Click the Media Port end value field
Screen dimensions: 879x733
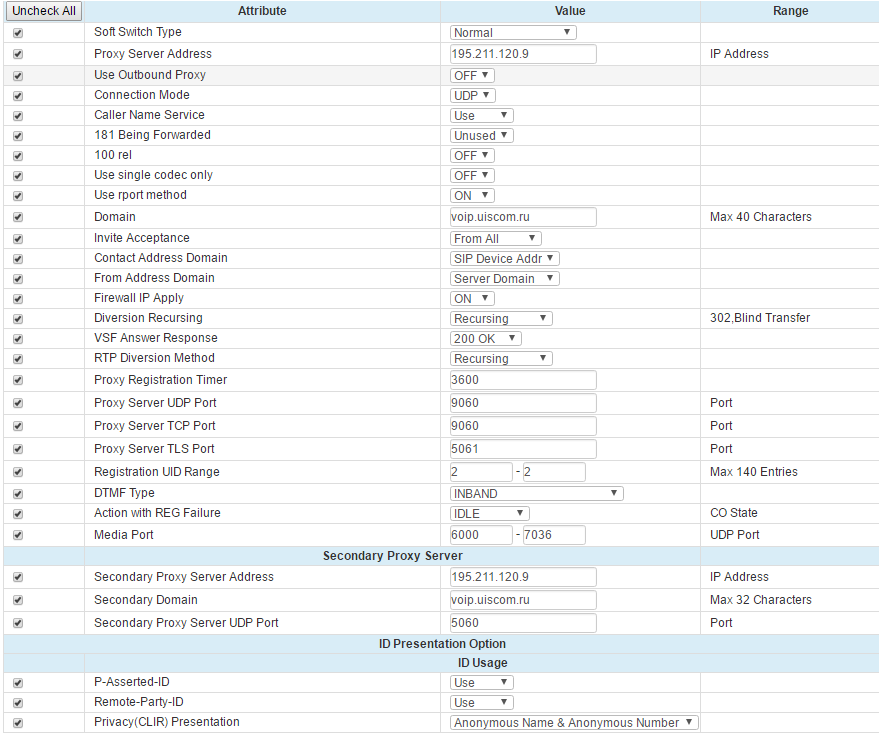553,535
